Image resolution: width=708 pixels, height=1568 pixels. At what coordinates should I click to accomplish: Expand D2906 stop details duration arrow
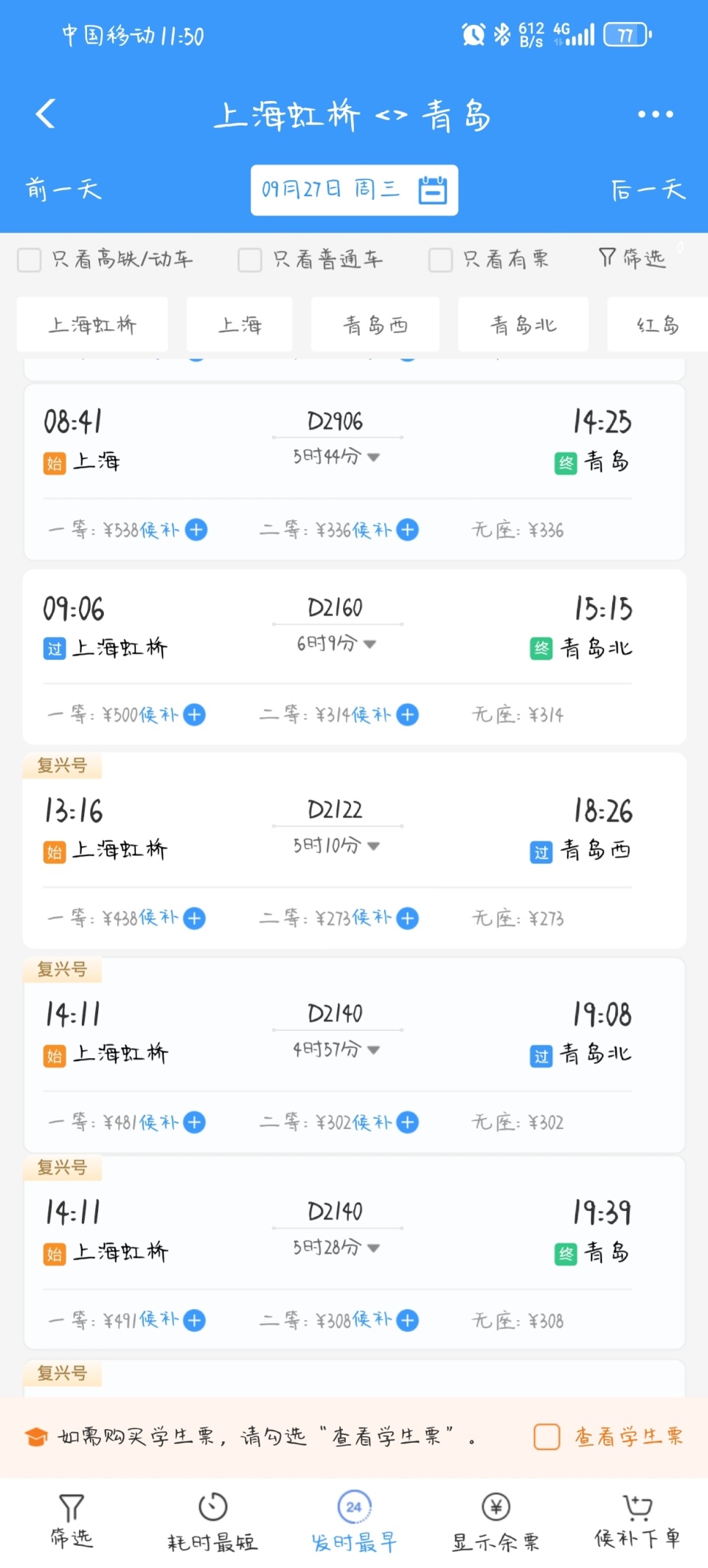click(373, 457)
